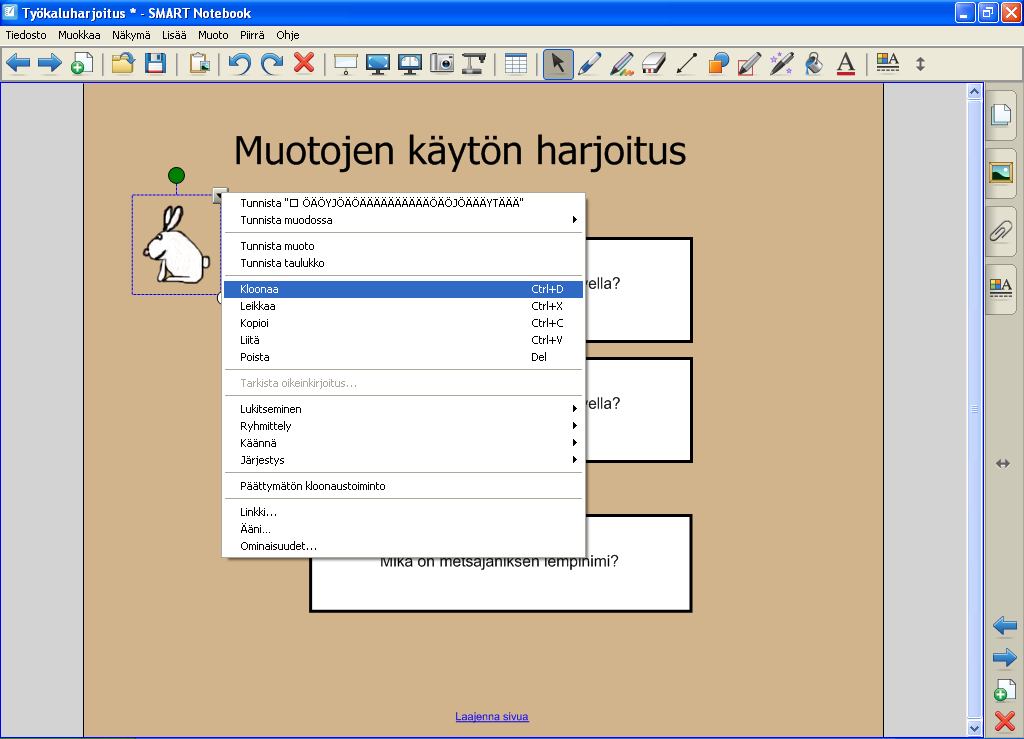Save the notebook with the floppy disk icon
The image size is (1024, 739).
coord(155,63)
